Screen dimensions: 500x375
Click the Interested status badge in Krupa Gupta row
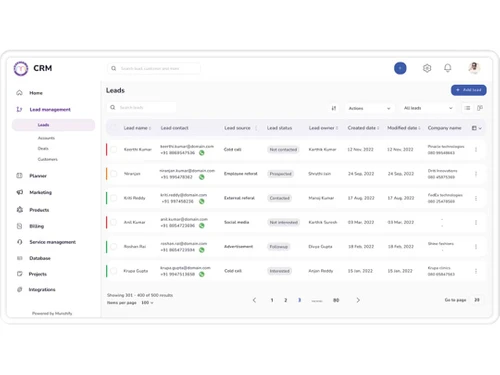pyautogui.click(x=280, y=271)
